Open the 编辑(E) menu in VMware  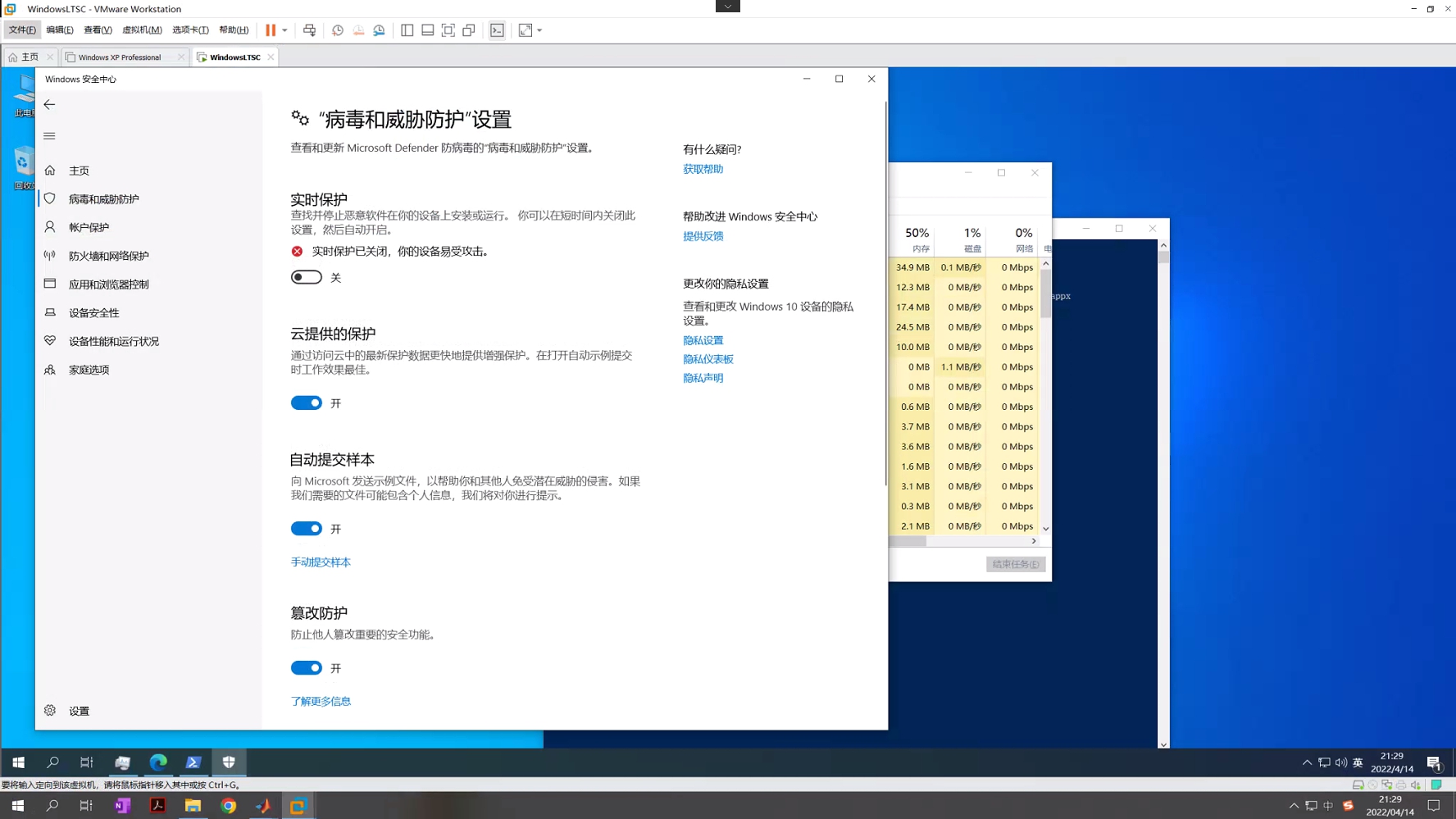(60, 30)
